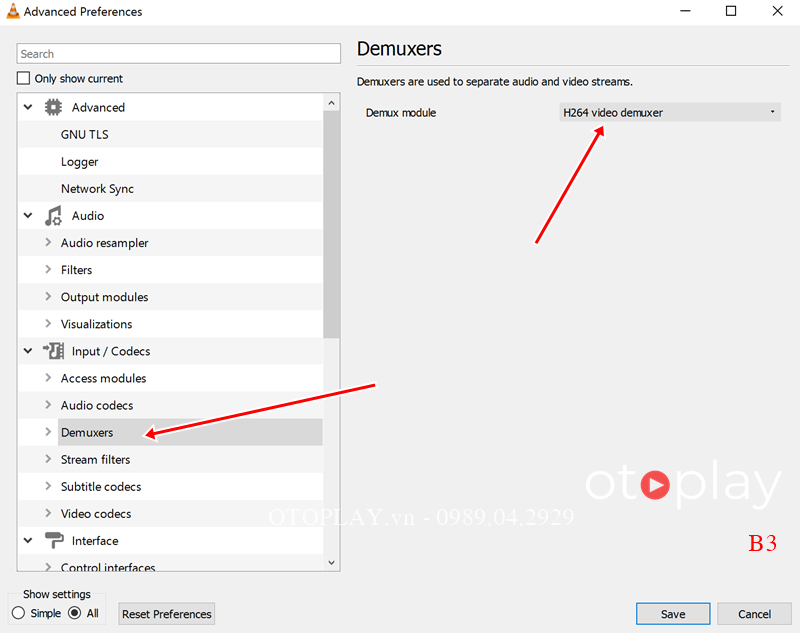Minimize the Advanced Preferences window
The image size is (800, 633).
point(685,11)
